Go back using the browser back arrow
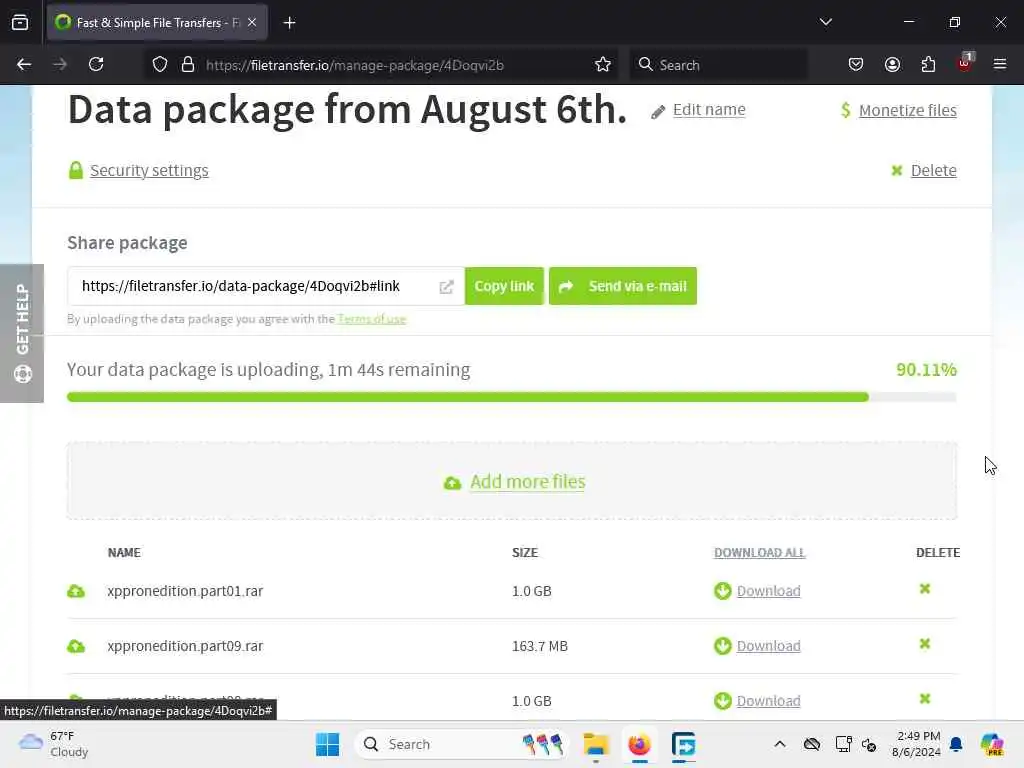 (x=24, y=64)
